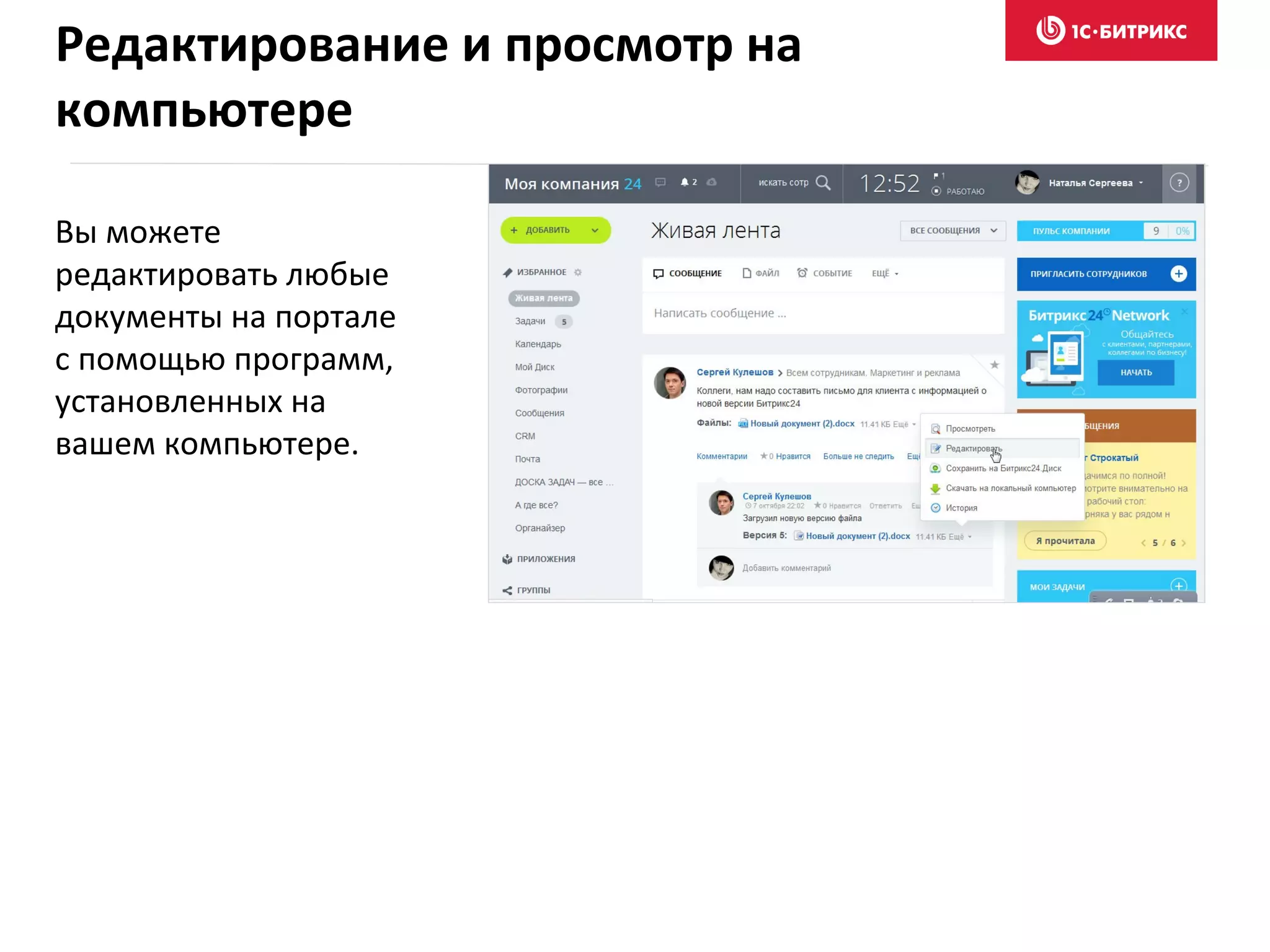The width and height of the screenshot is (1270, 952).
Task: Open Доска задач in the sidebar
Action: tap(564, 482)
